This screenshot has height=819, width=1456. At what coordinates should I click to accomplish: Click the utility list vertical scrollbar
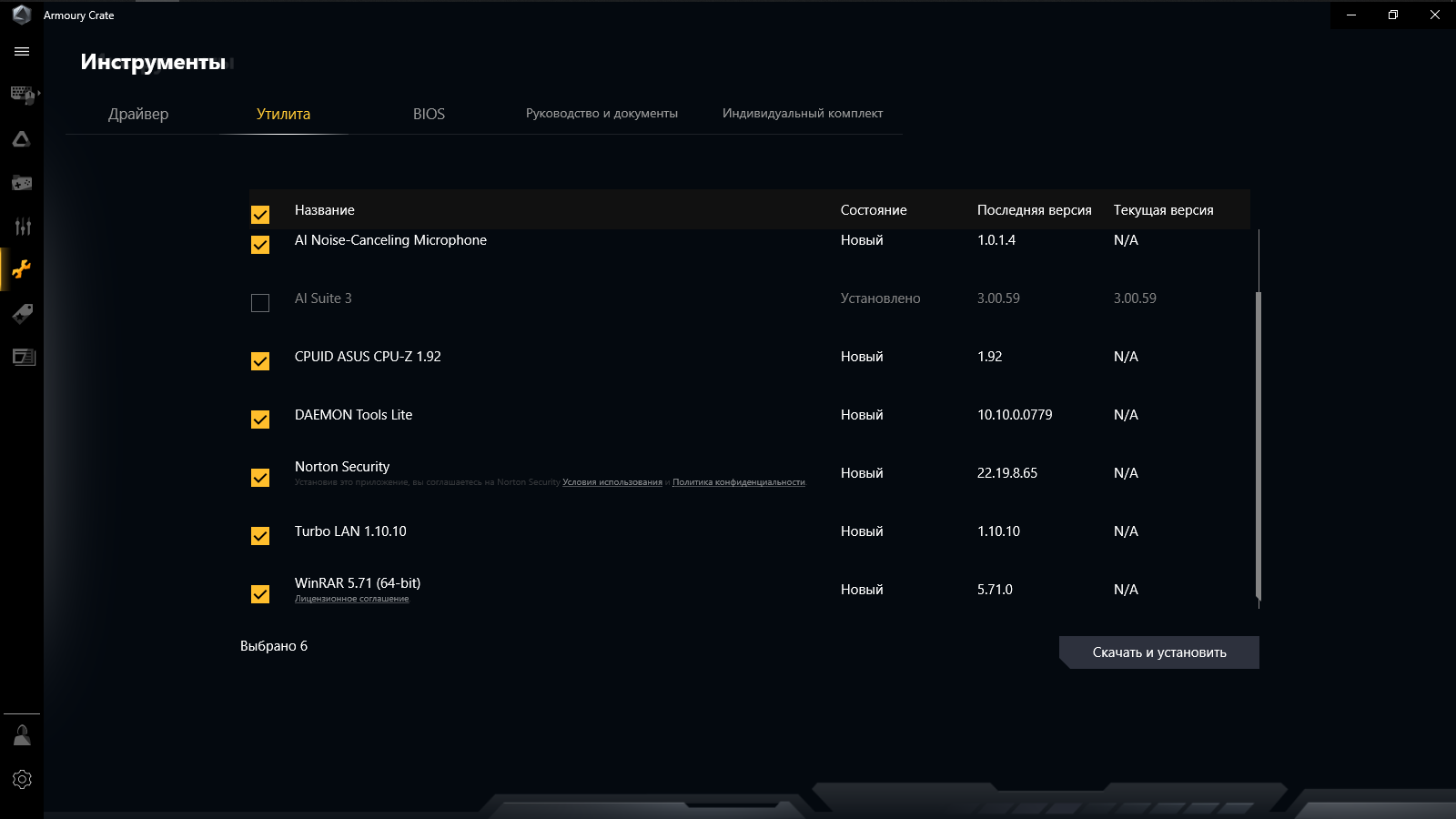click(x=1259, y=446)
